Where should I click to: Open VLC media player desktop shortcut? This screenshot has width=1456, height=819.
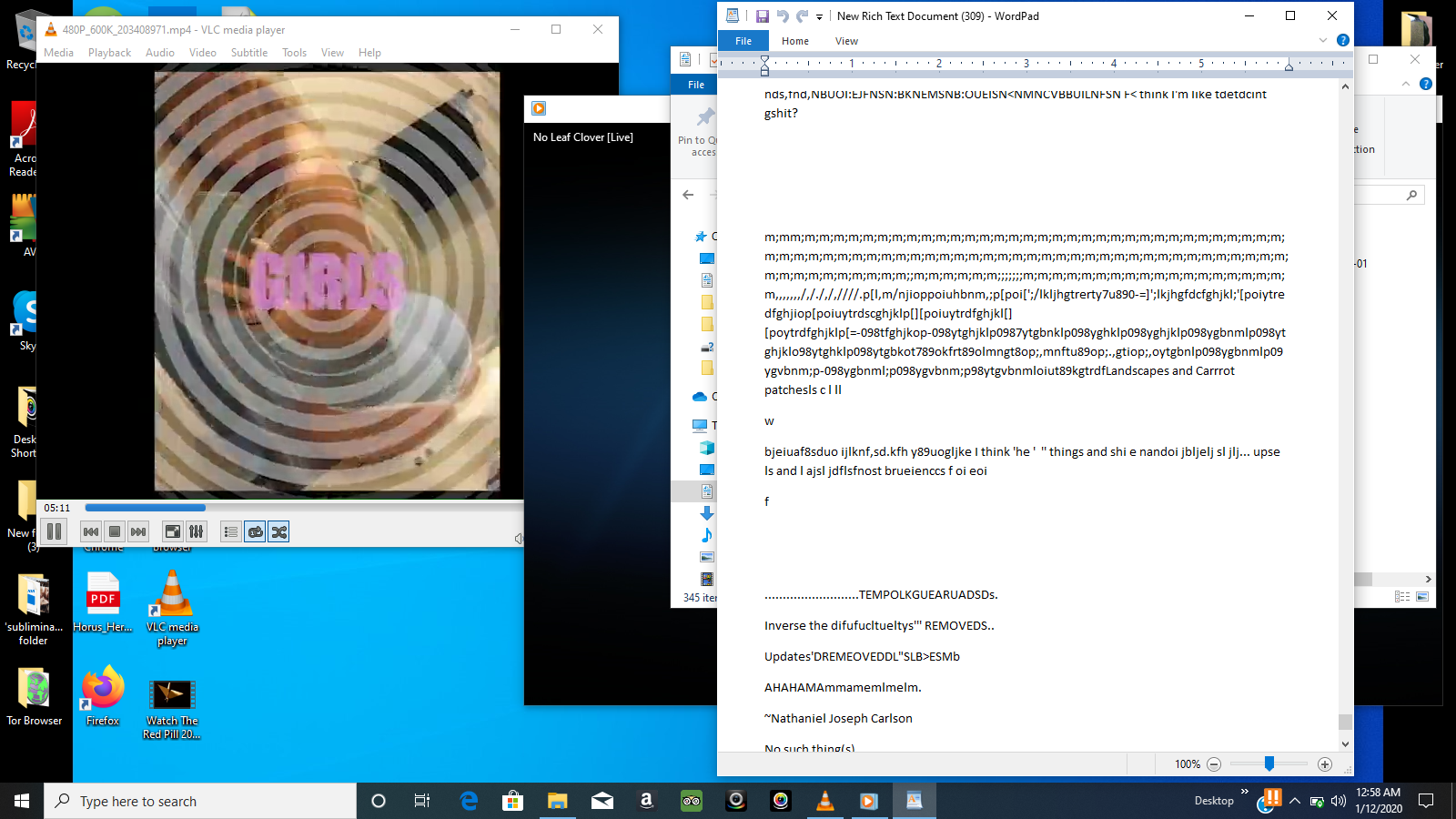coord(172,607)
